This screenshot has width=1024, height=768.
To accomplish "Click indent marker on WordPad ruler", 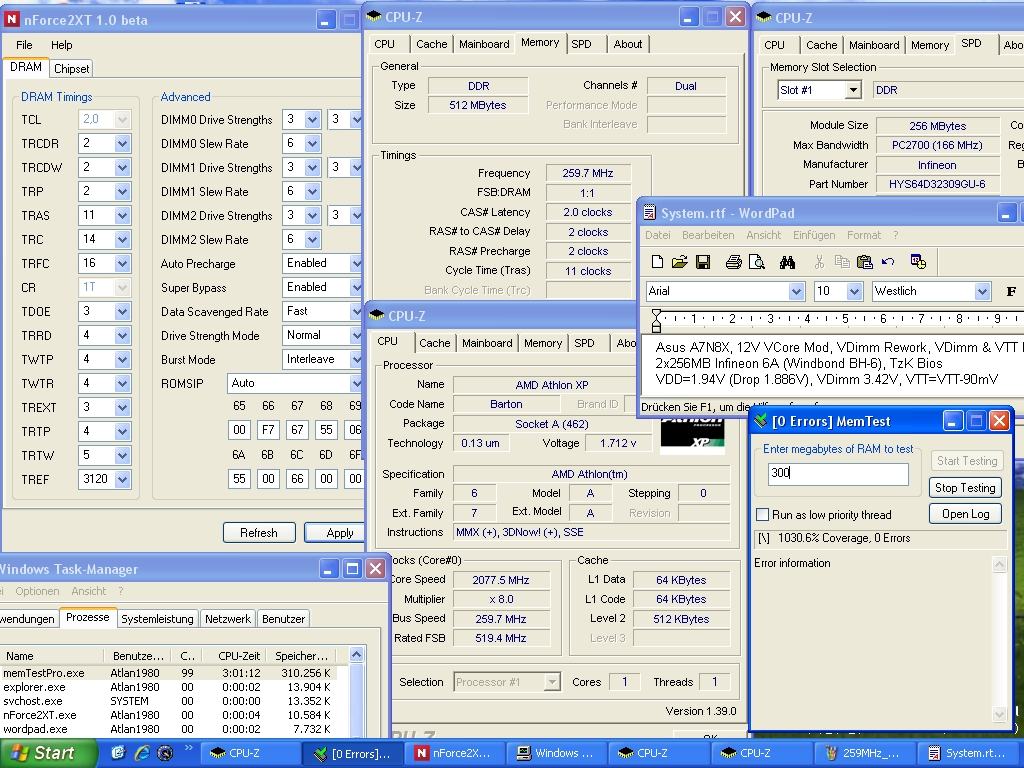I will (x=656, y=321).
